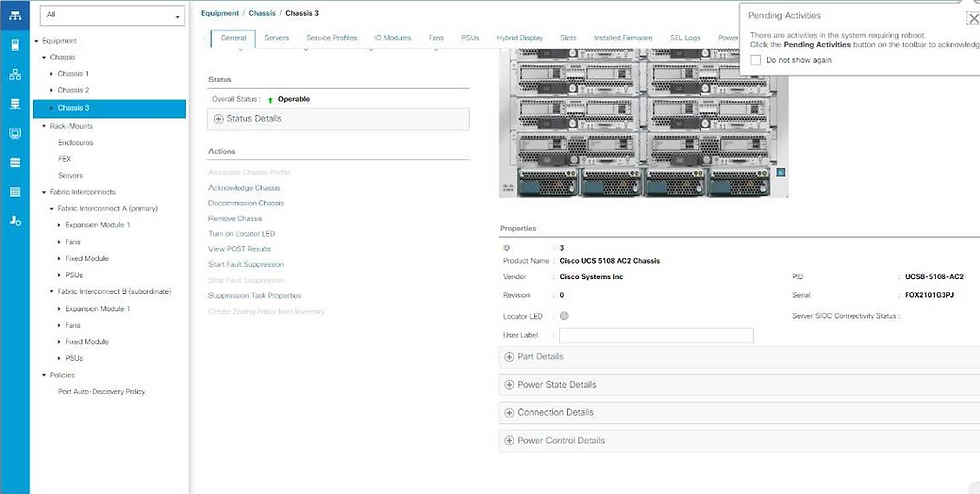Switch to the Installed Firmware tab
This screenshot has width=980, height=494.
tap(623, 38)
